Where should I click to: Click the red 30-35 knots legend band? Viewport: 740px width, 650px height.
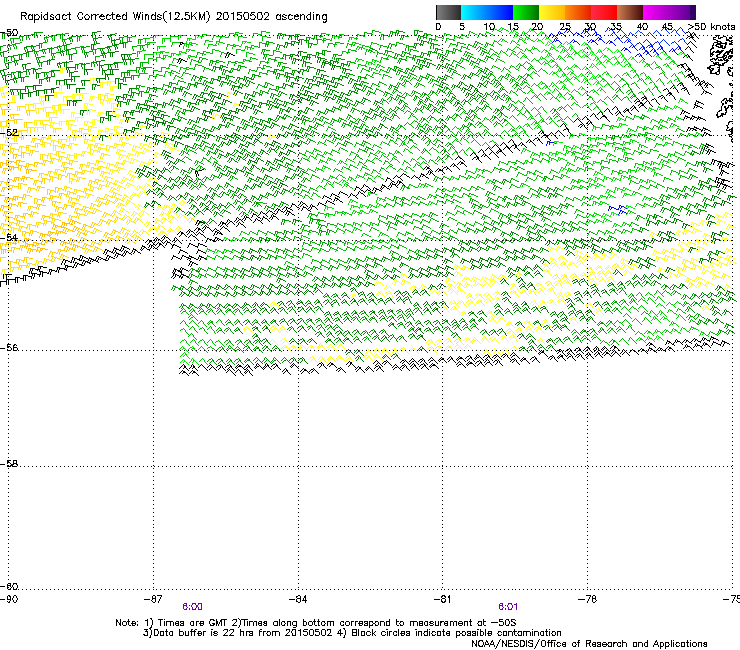604,12
